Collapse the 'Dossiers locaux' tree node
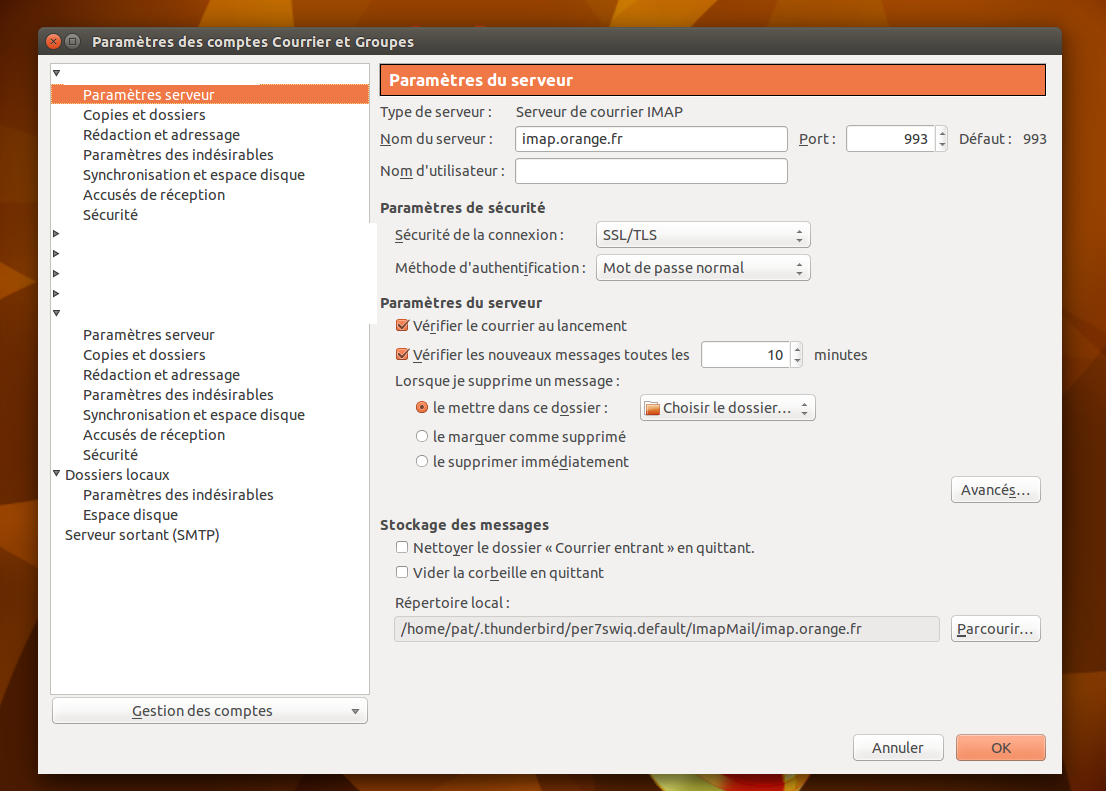The image size is (1106, 791). 57,475
